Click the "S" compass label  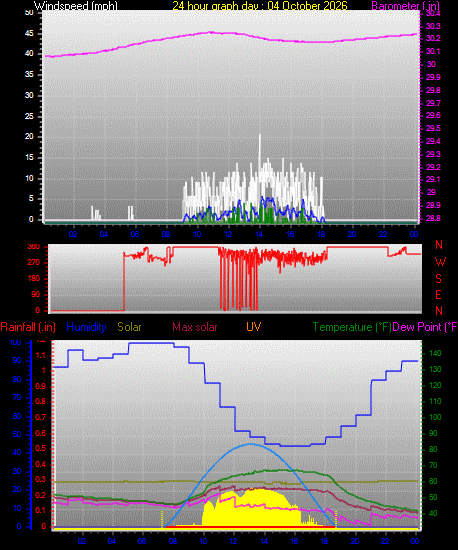[438, 279]
